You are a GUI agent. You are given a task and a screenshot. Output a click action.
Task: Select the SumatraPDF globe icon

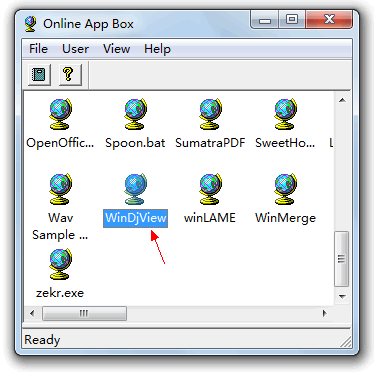210,114
